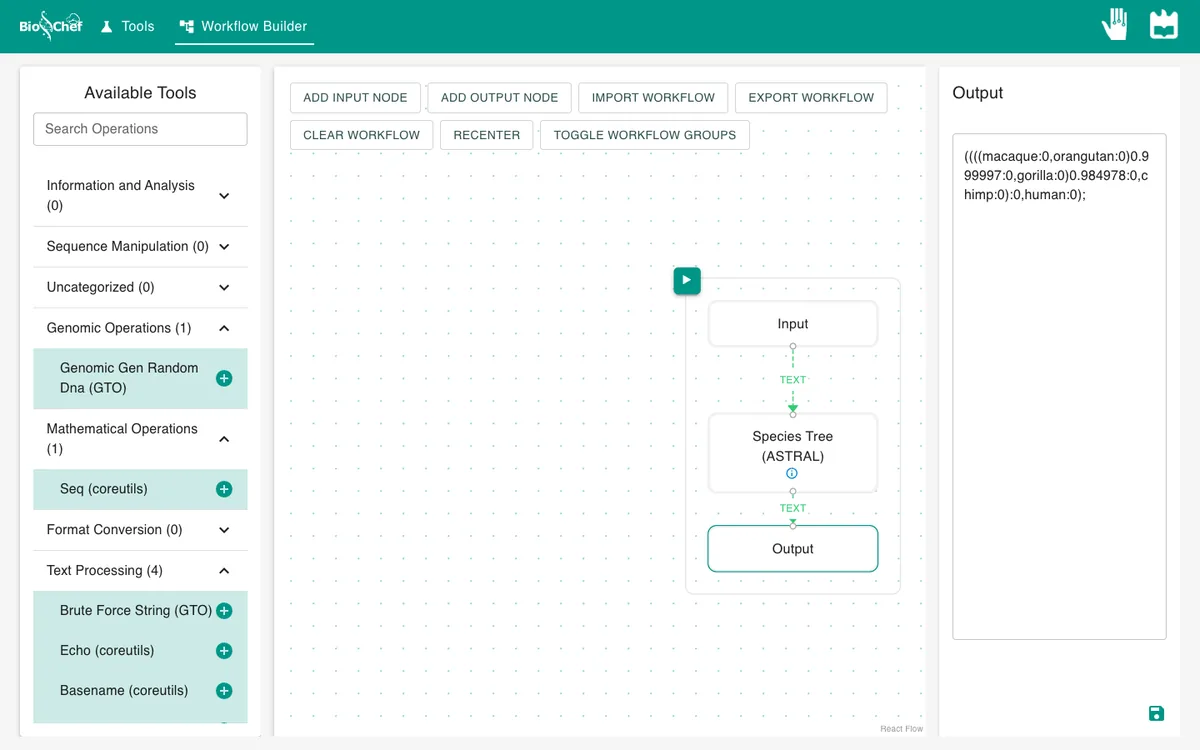Click the TEXT edge label below Input

(x=793, y=380)
